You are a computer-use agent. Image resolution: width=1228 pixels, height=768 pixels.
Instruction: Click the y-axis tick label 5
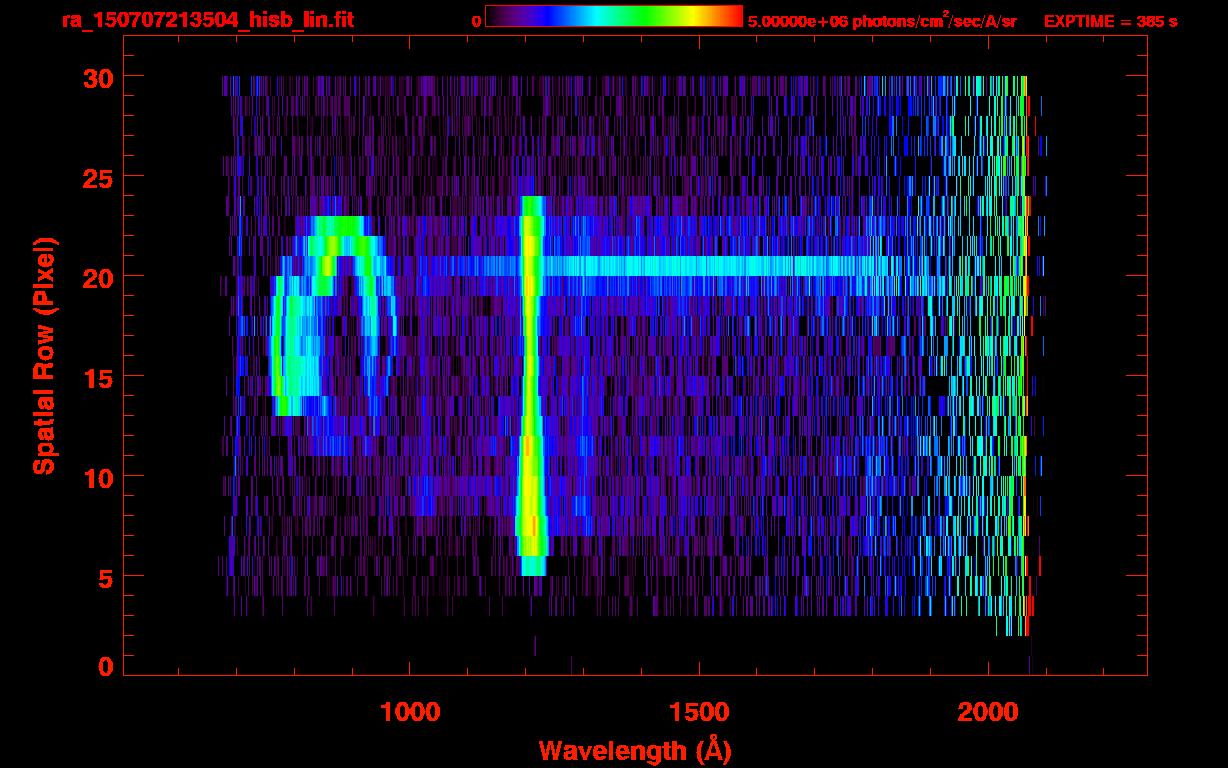pyautogui.click(x=104, y=577)
